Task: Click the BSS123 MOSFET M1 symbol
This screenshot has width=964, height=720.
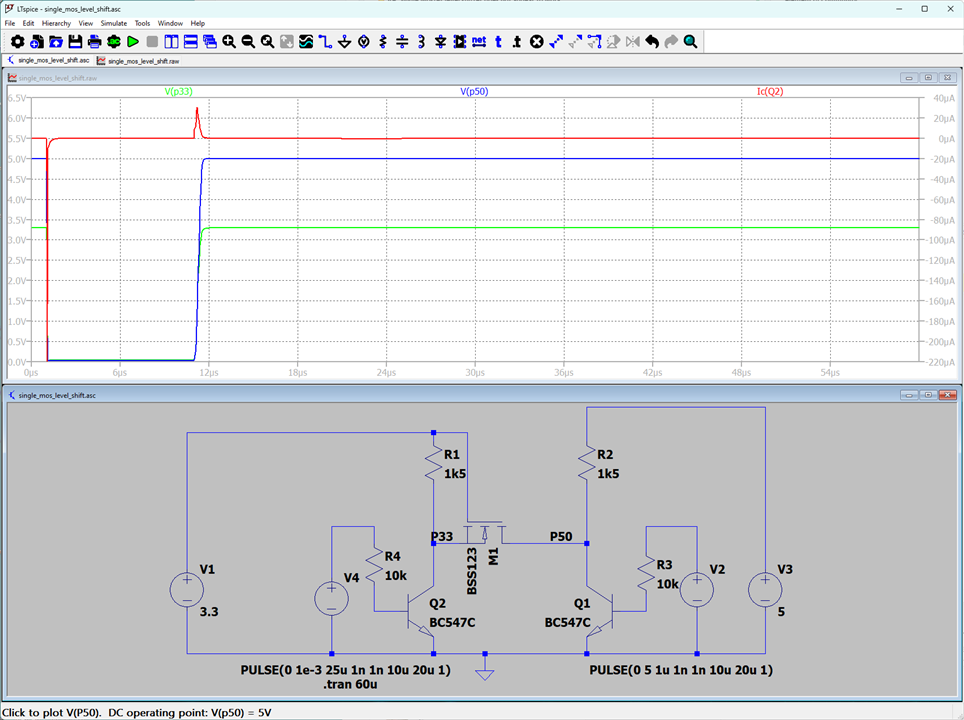Action: [x=485, y=534]
